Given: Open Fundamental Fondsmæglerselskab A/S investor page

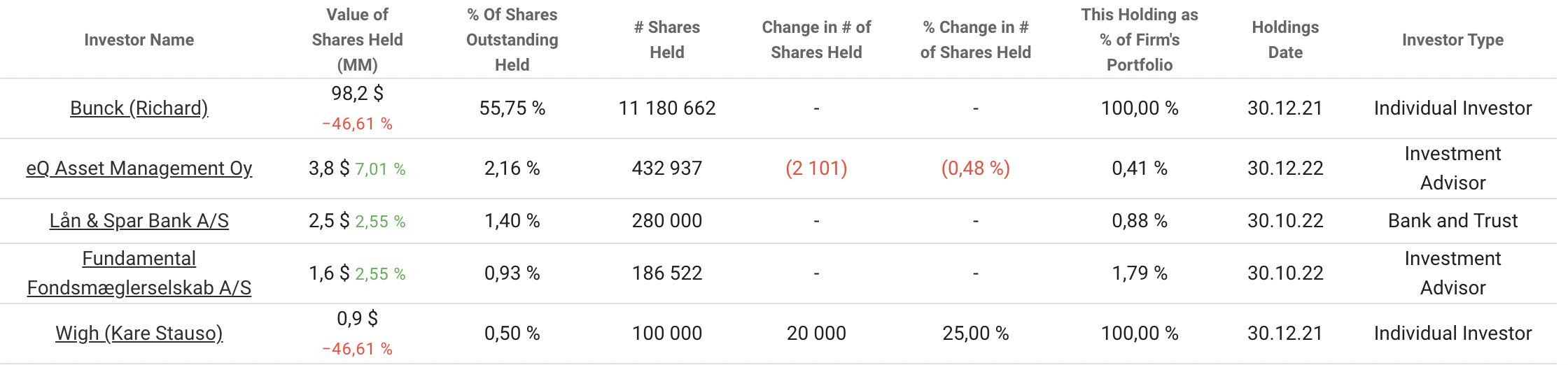Looking at the screenshot, I should 139,273.
